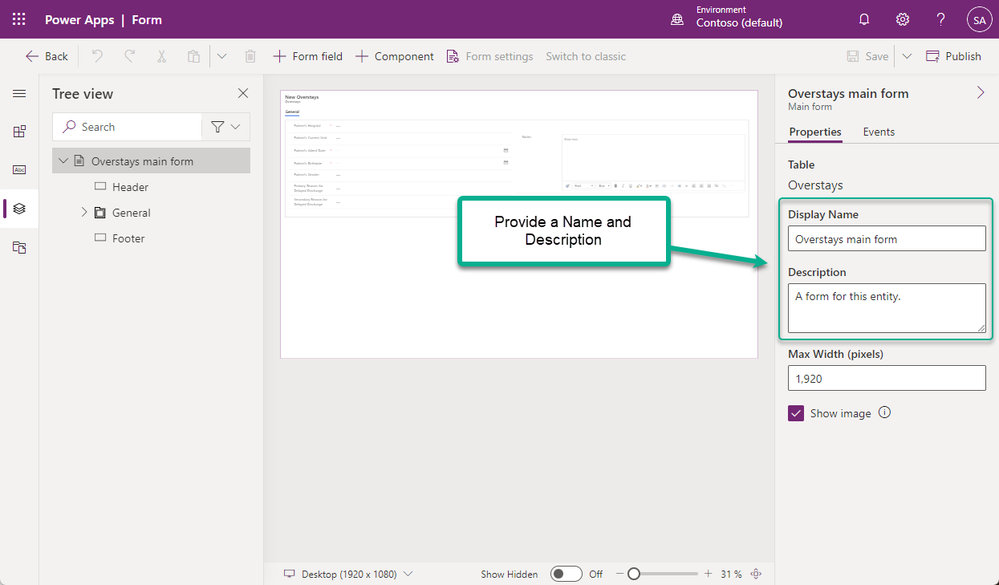This screenshot has height=585, width=999.
Task: Select the Properties tab
Action: (x=815, y=132)
